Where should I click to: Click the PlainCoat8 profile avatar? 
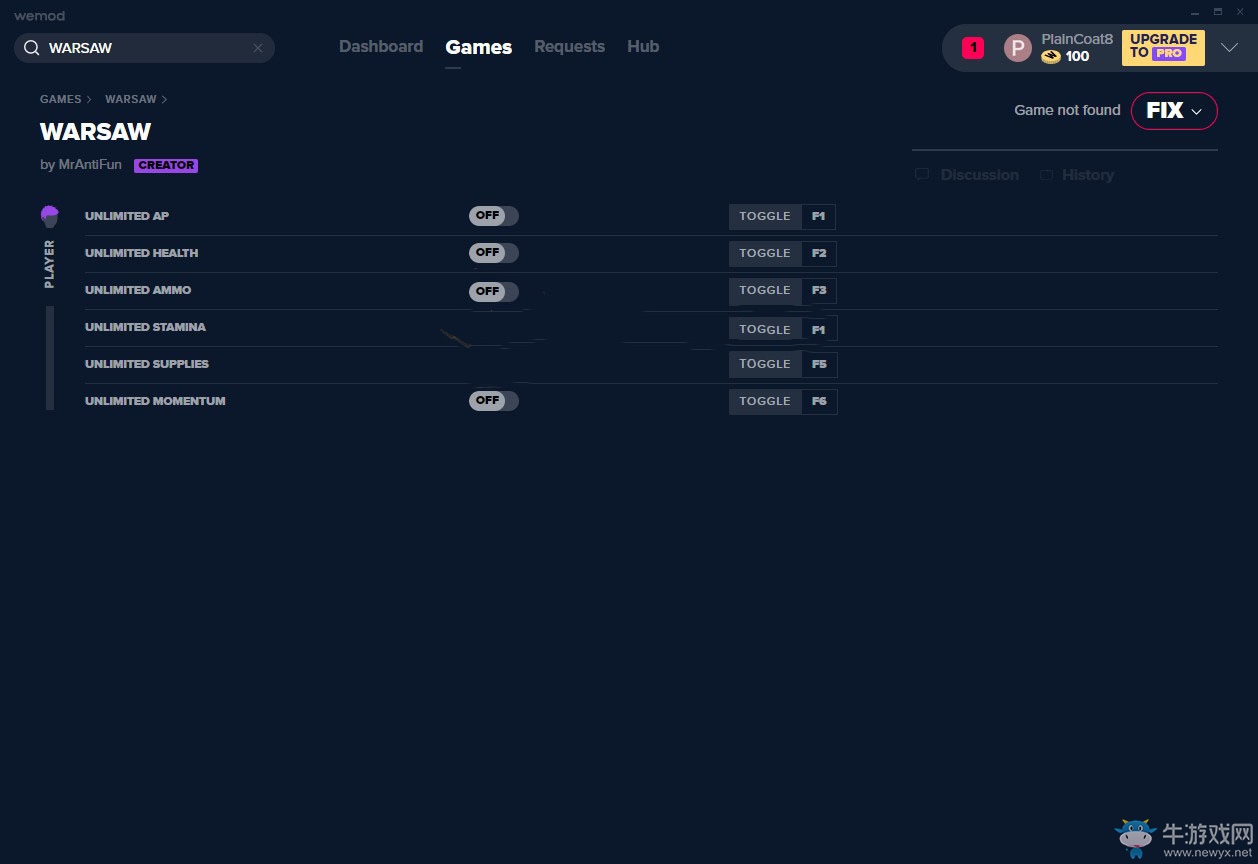(1017, 48)
